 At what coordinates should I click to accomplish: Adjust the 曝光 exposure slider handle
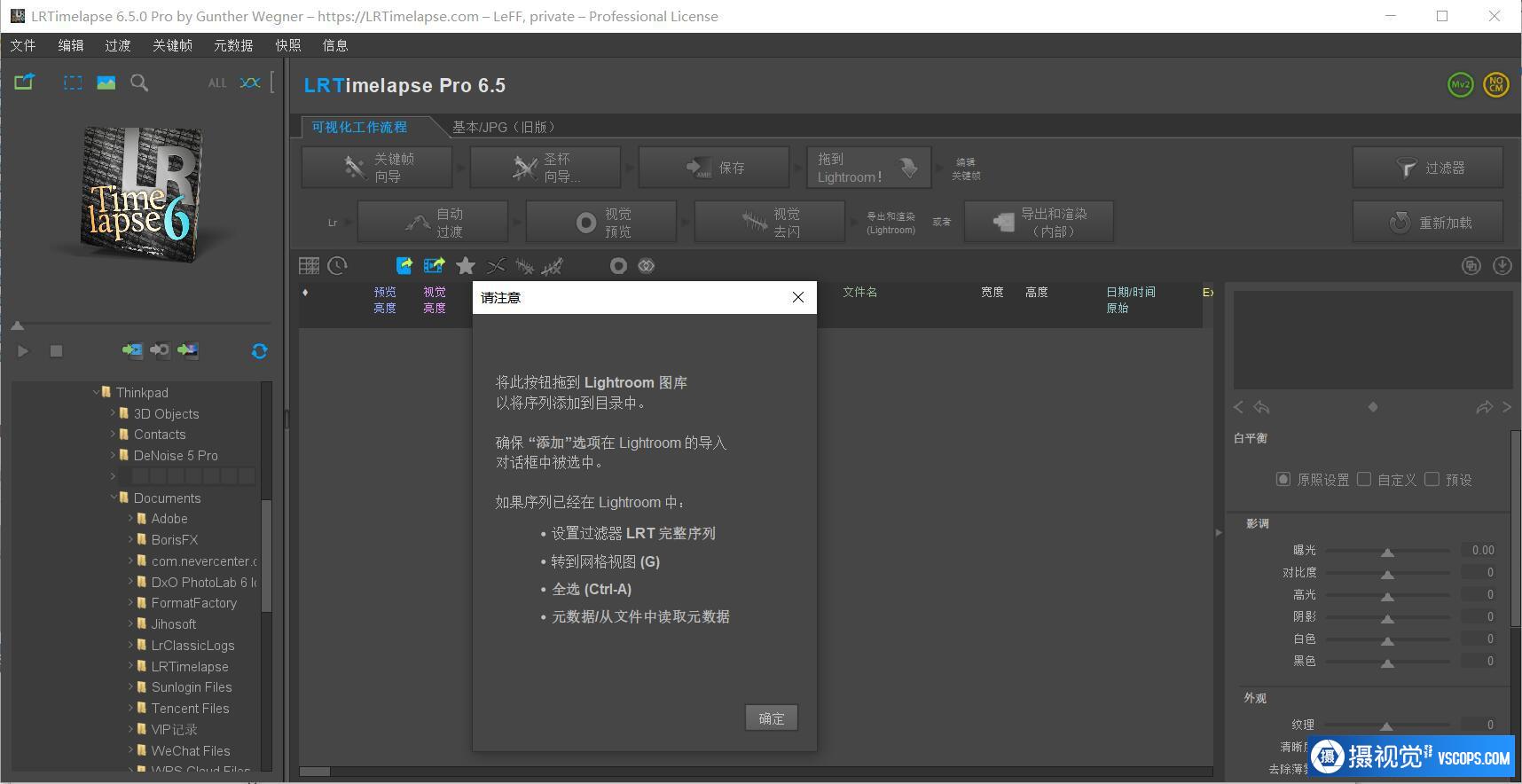click(x=1387, y=553)
